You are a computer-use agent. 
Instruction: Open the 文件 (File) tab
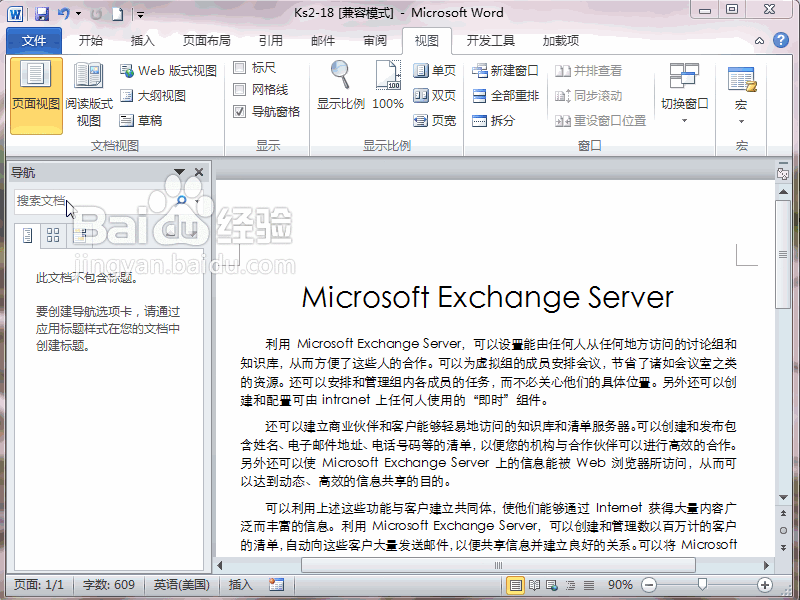tap(34, 41)
